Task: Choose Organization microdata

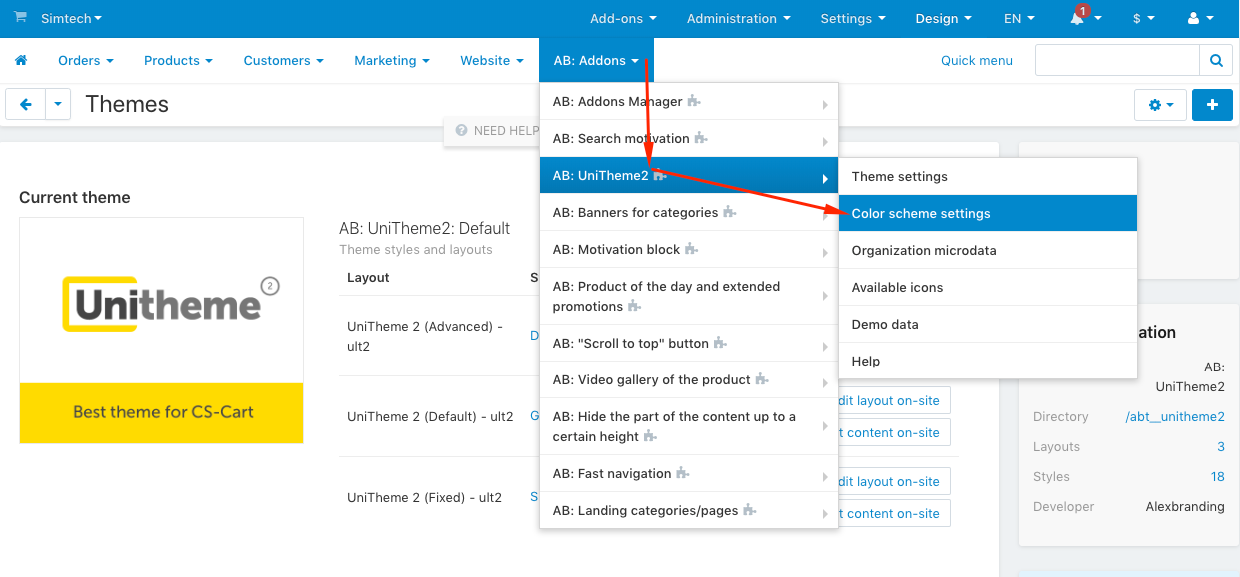Action: click(x=988, y=250)
